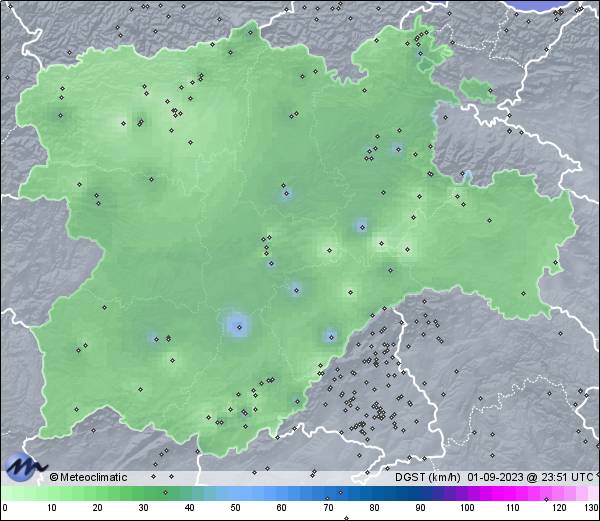Click station marker in the largest blue gust spot

[x=240, y=327]
